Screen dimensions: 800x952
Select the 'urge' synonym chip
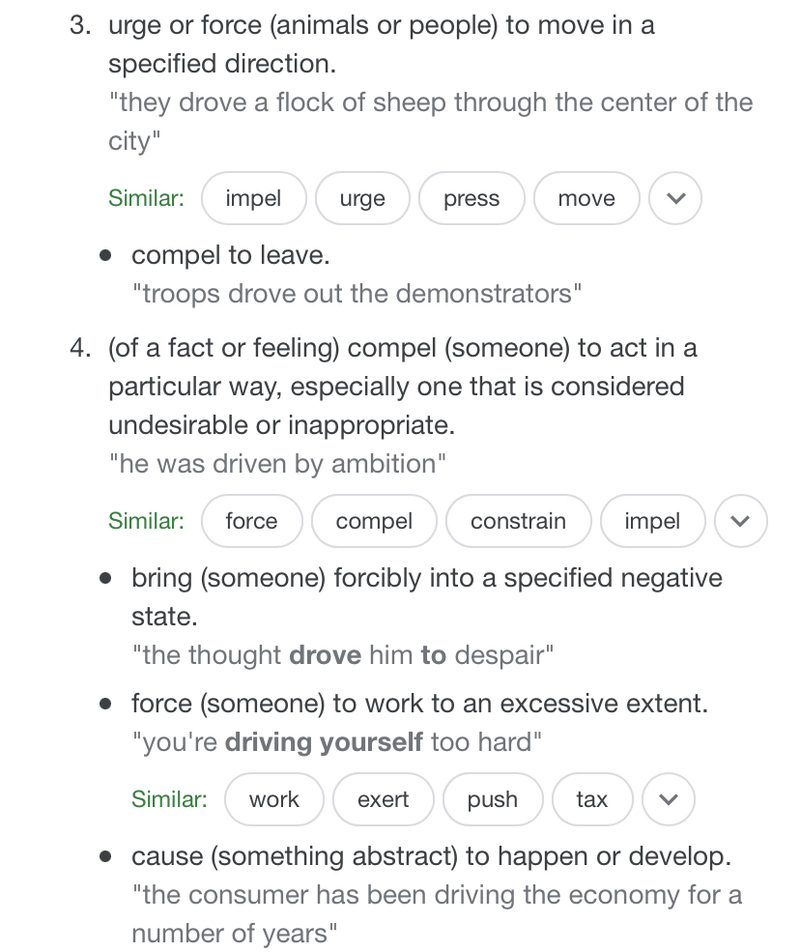(x=362, y=199)
